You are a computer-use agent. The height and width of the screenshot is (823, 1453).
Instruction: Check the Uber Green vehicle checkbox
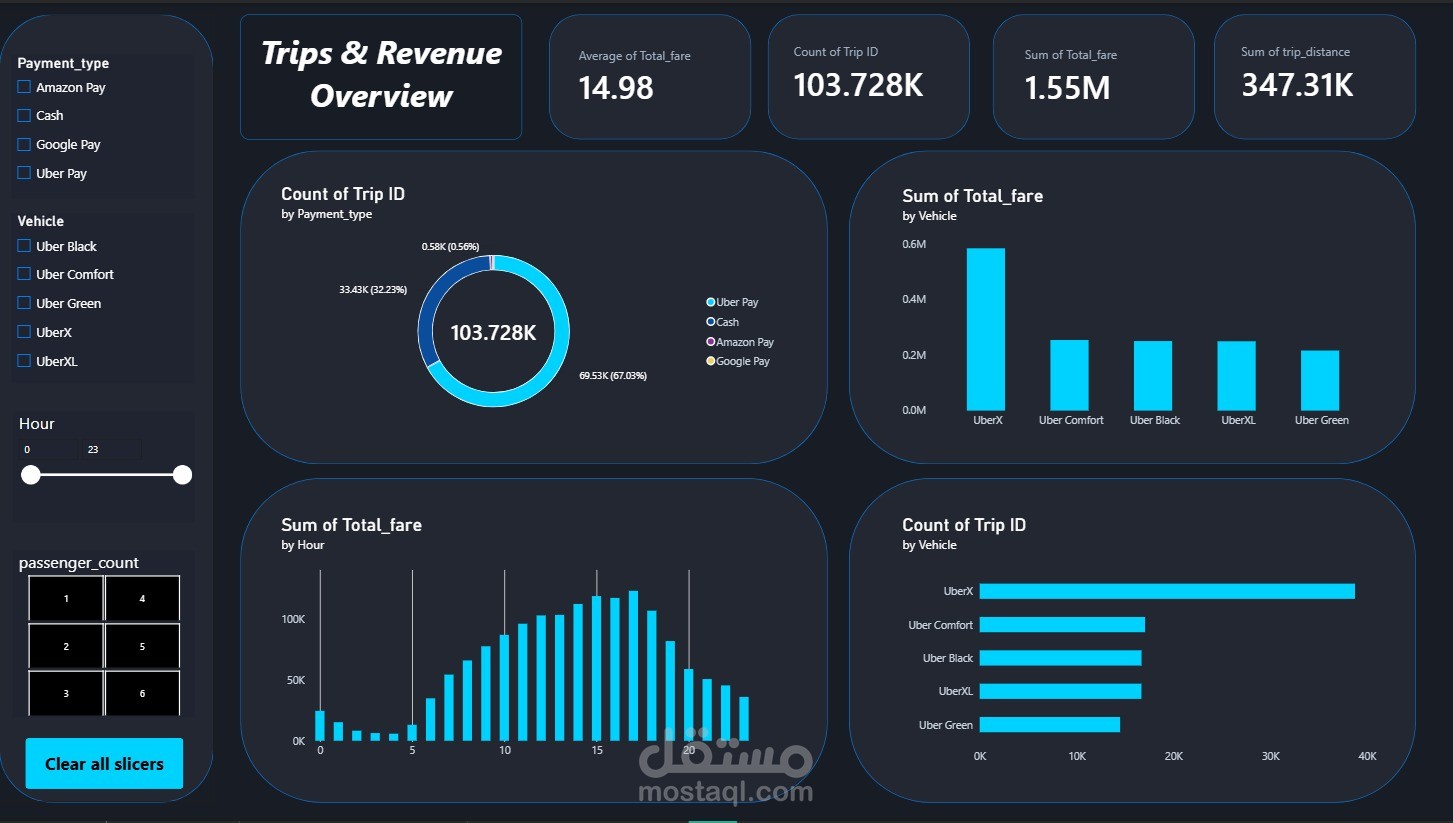point(24,303)
